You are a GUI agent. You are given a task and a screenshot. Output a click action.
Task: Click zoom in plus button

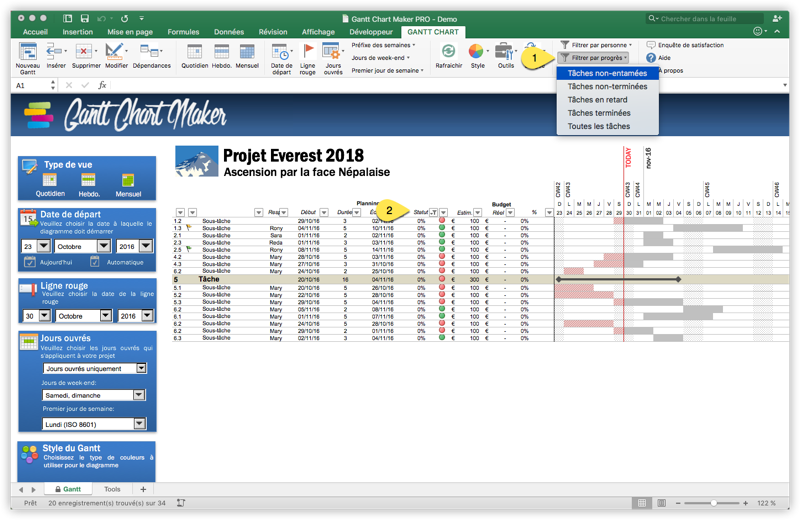(745, 503)
